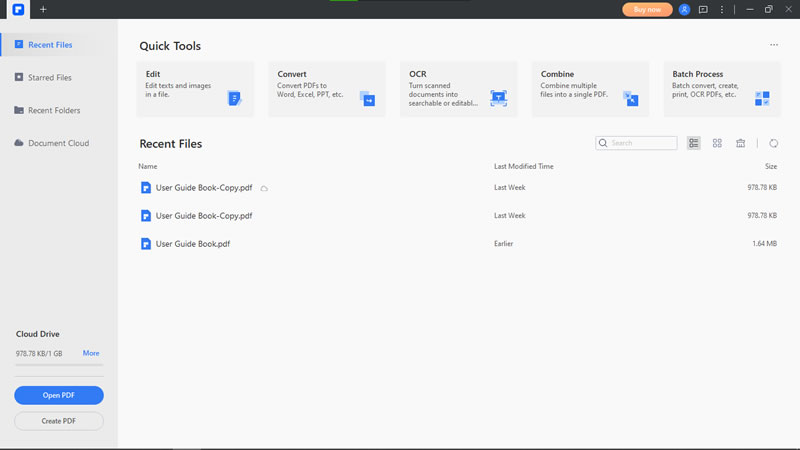Click the More link under Cloud Drive

[91, 353]
